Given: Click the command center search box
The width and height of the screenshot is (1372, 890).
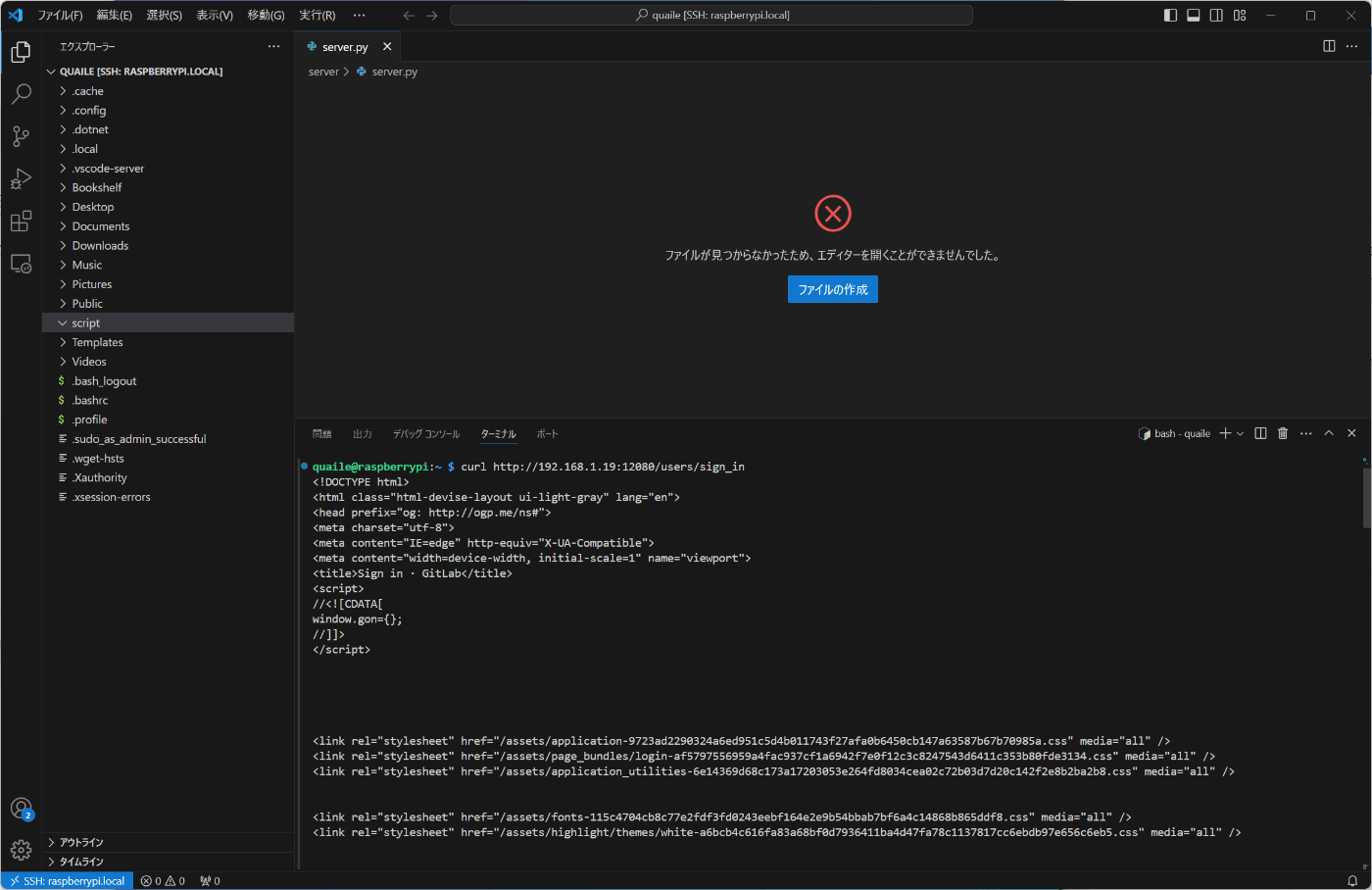Looking at the screenshot, I should [x=711, y=16].
